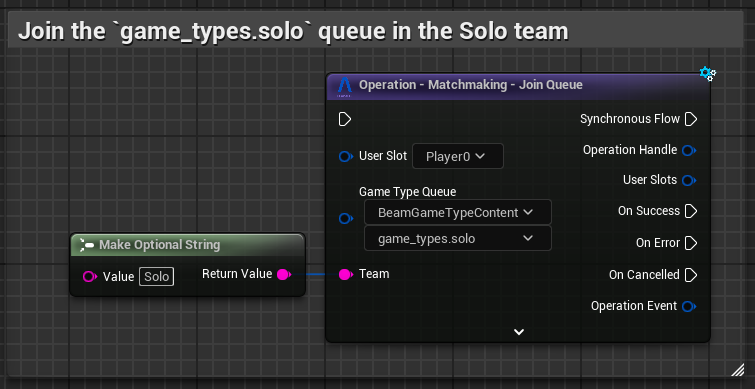Image resolution: width=755 pixels, height=389 pixels.
Task: Click the comment box title text
Action: [x=293, y=32]
